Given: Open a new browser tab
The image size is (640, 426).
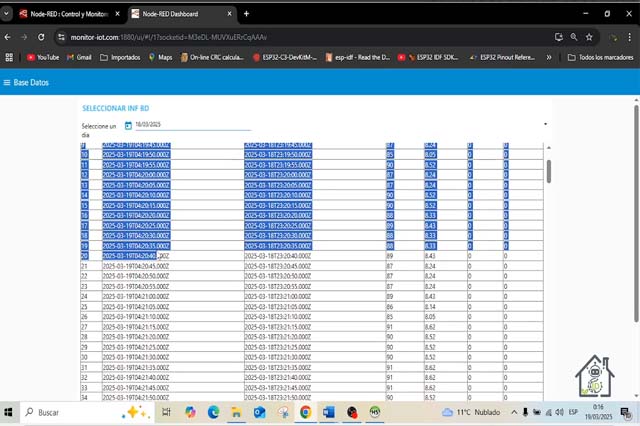Looking at the screenshot, I should (247, 14).
